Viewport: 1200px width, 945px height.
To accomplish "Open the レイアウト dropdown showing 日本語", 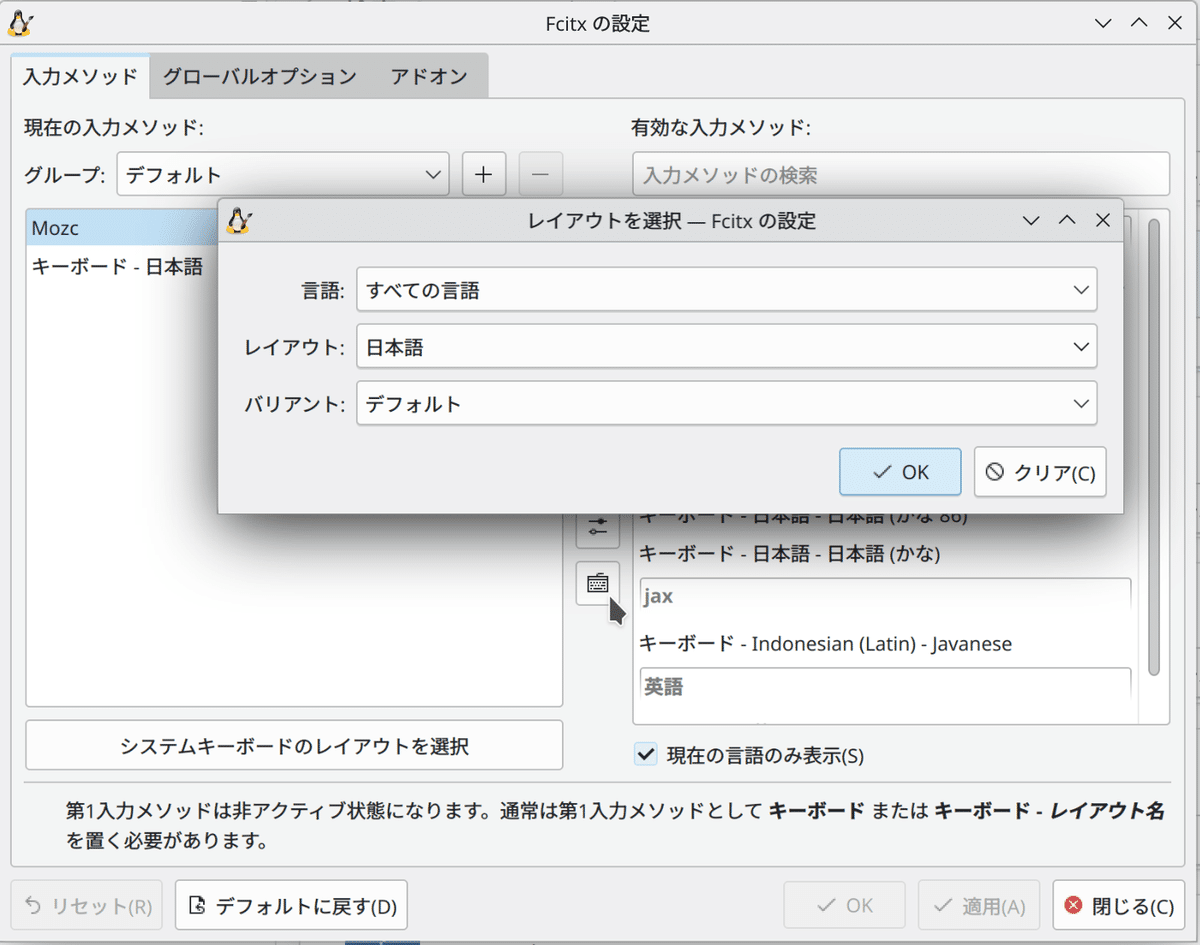I will [x=727, y=347].
